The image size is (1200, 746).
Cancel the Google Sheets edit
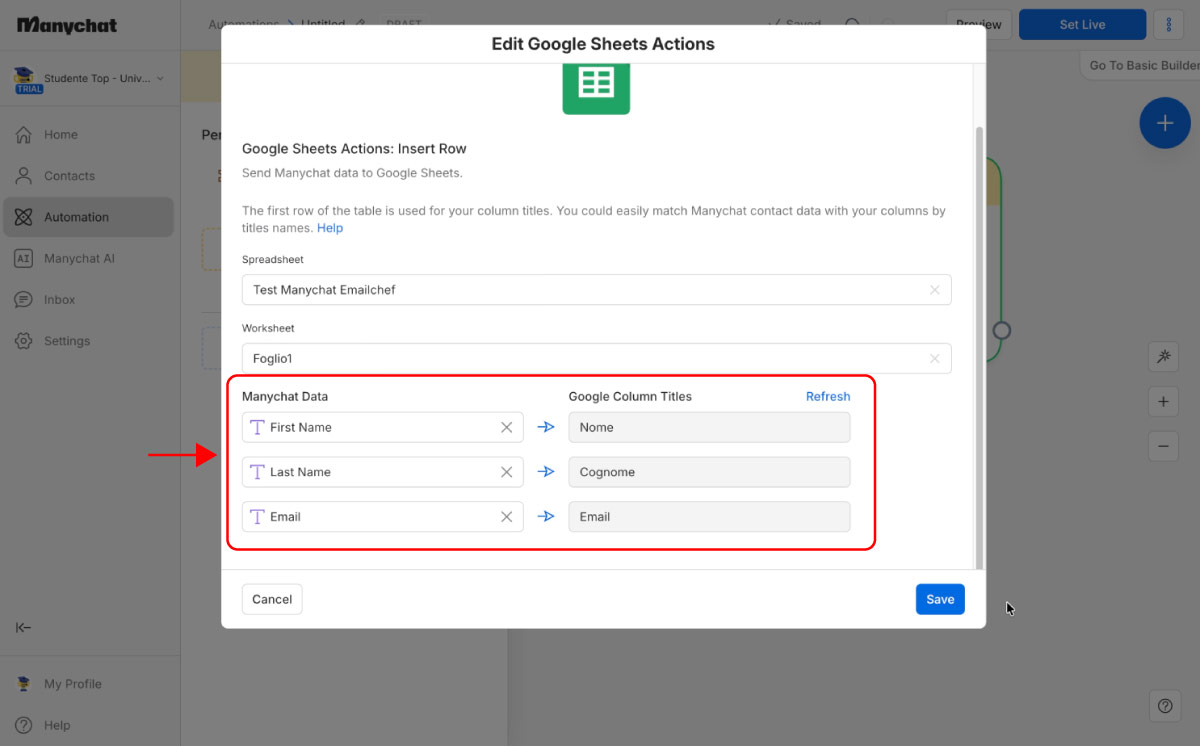coord(272,599)
